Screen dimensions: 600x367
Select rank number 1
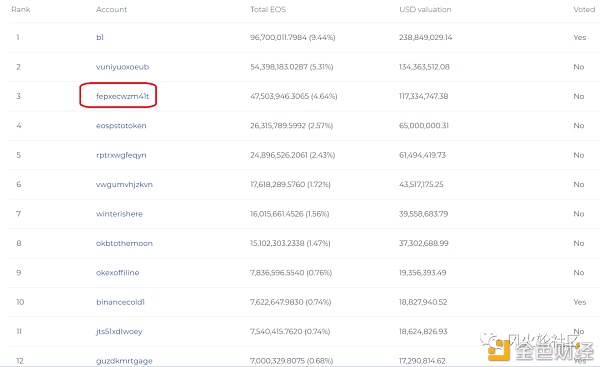pos(18,38)
